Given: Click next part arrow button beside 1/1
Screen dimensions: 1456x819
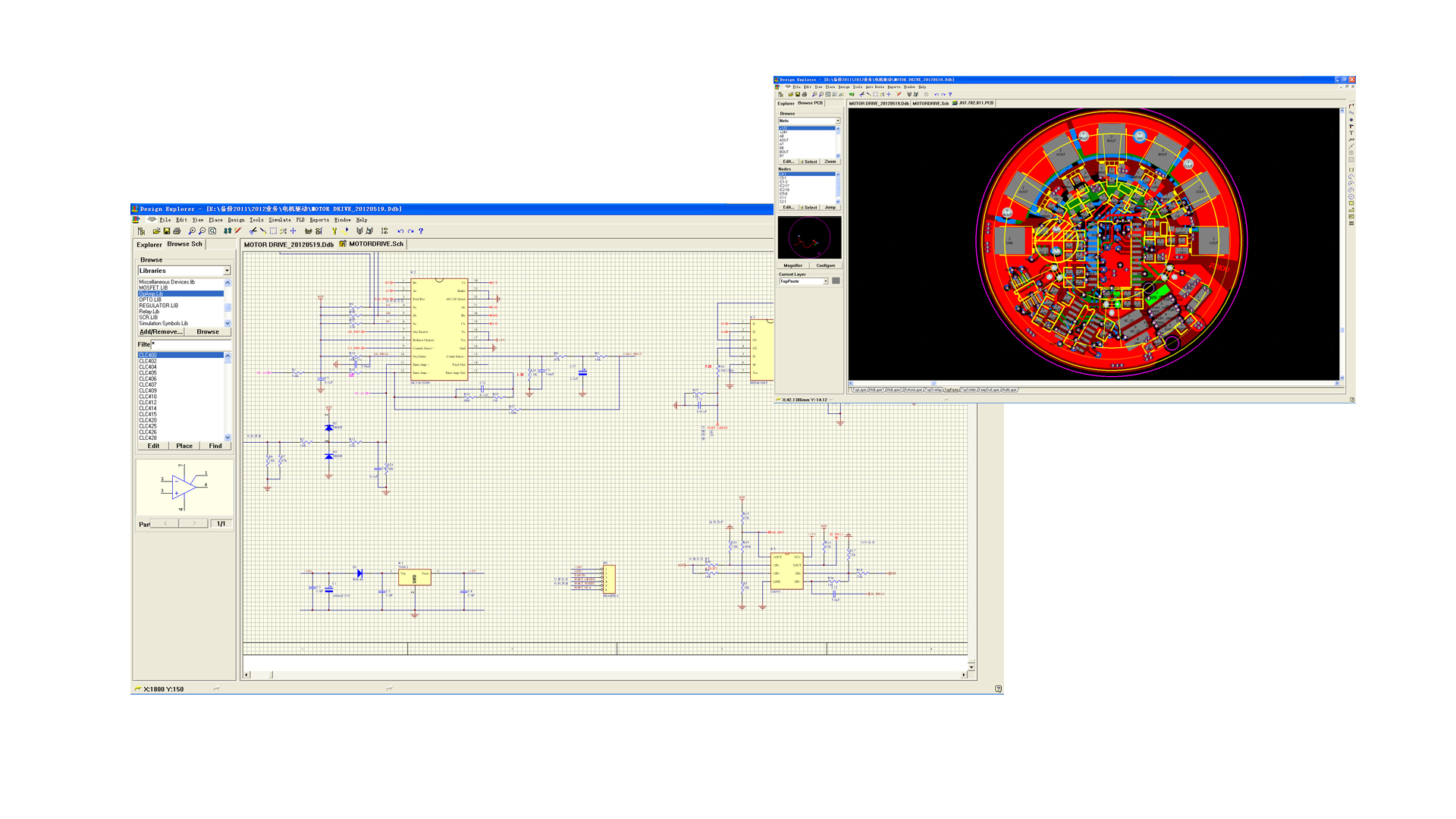Looking at the screenshot, I should pyautogui.click(x=194, y=523).
